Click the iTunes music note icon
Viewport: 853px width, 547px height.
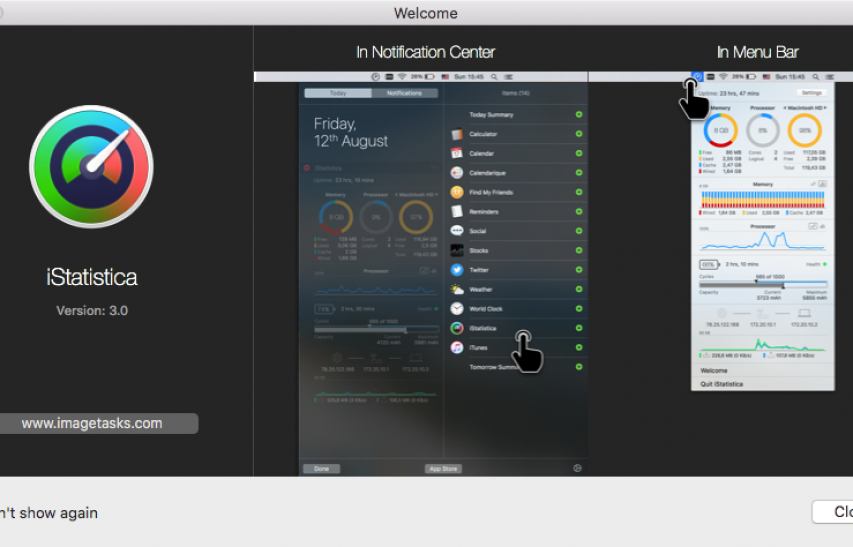click(457, 347)
